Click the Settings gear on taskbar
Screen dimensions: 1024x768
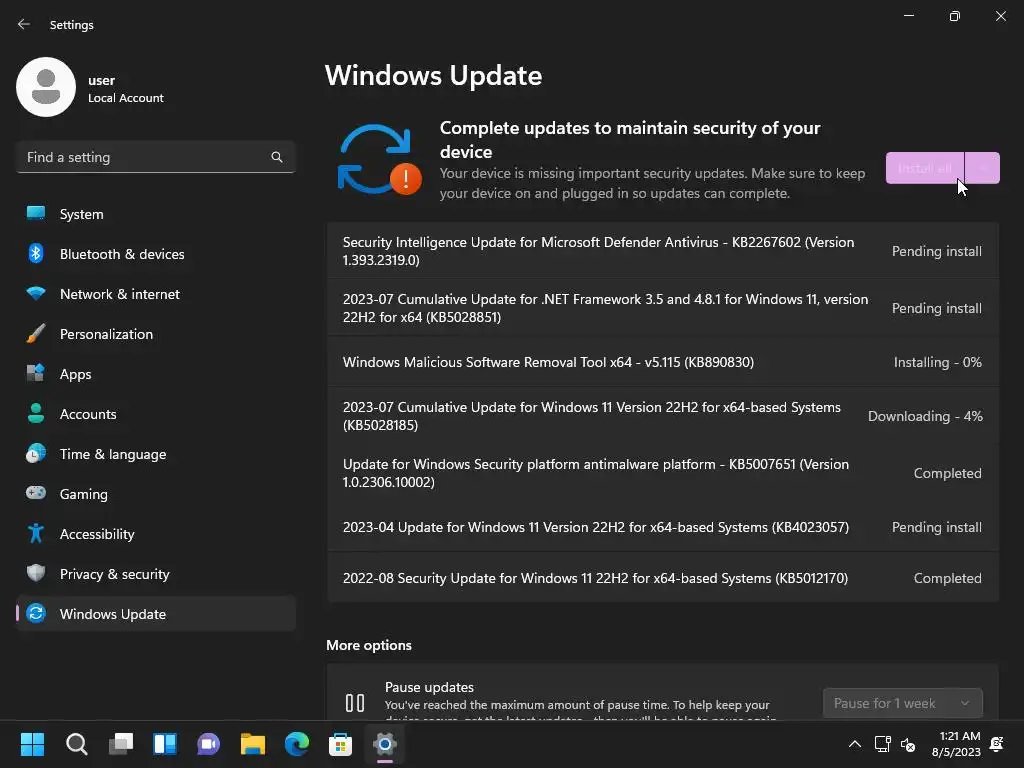(385, 744)
